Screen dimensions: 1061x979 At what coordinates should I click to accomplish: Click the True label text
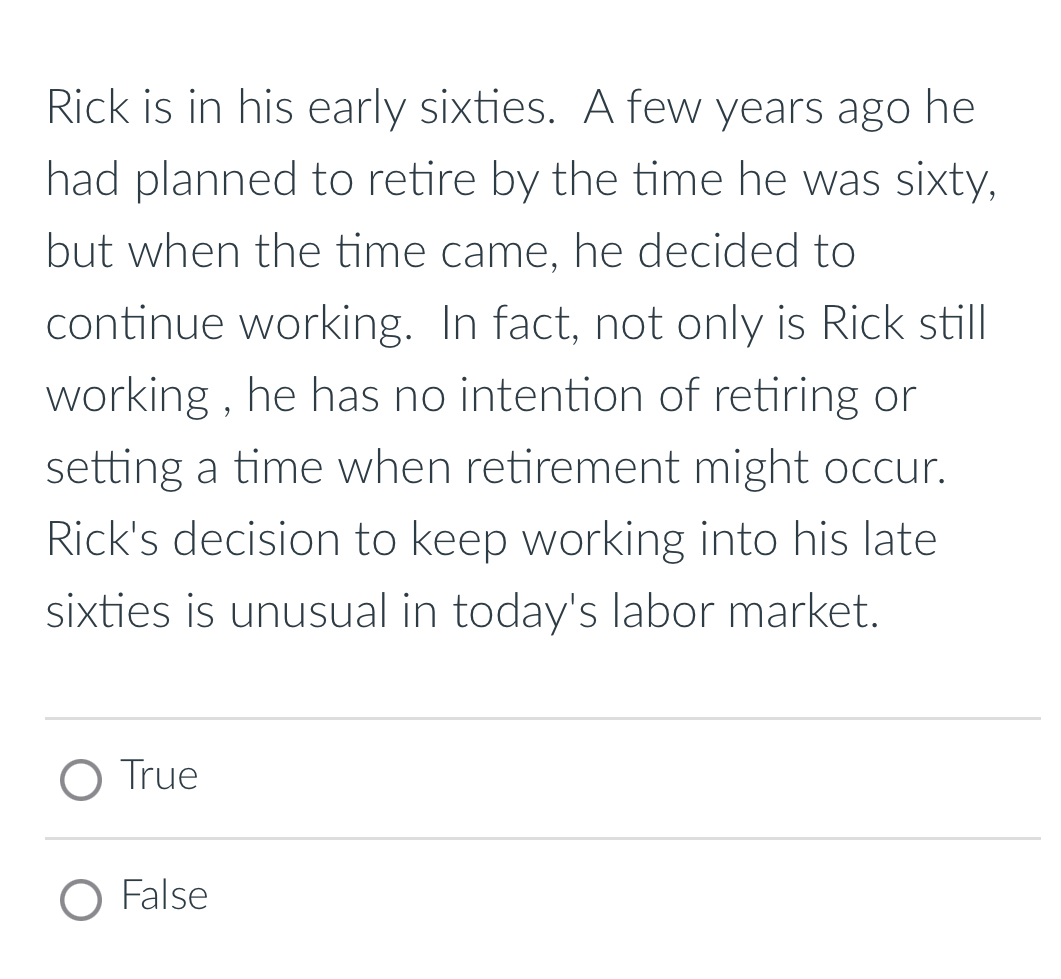tap(158, 776)
